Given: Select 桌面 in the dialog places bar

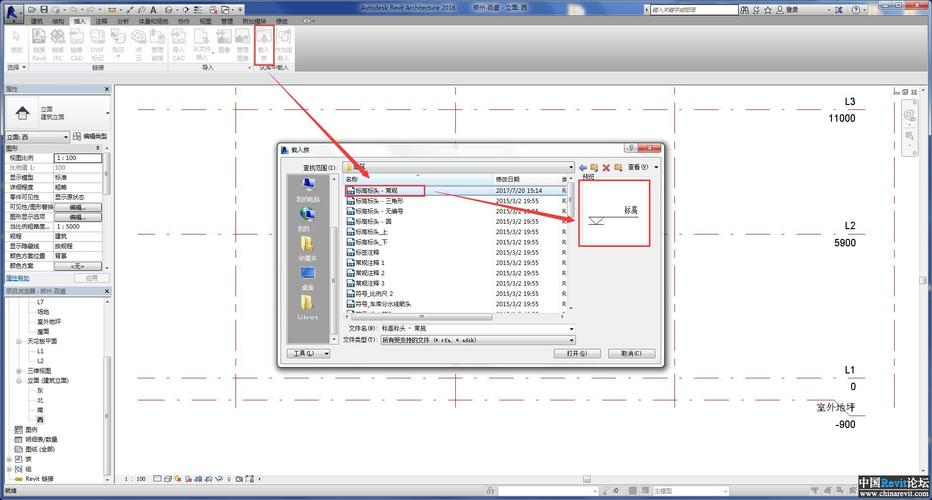Looking at the screenshot, I should 307,278.
